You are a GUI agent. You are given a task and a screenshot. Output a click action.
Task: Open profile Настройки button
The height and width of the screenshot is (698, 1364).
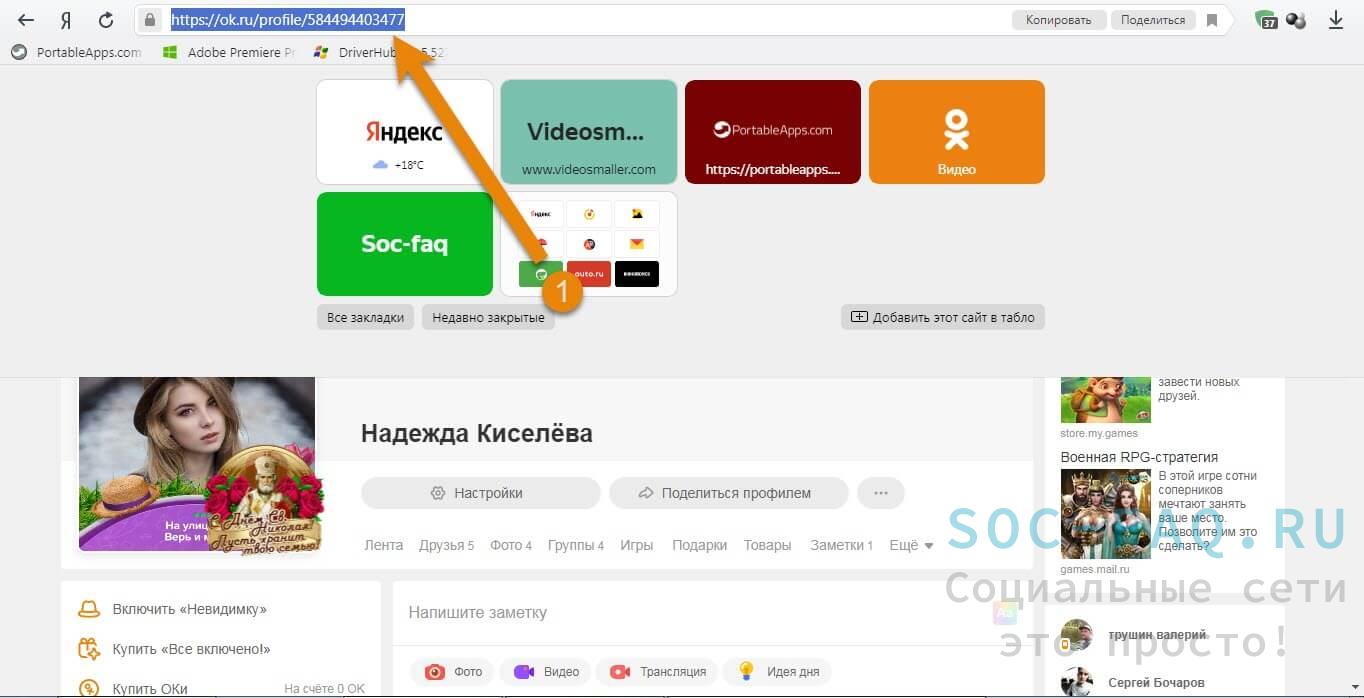pos(481,493)
